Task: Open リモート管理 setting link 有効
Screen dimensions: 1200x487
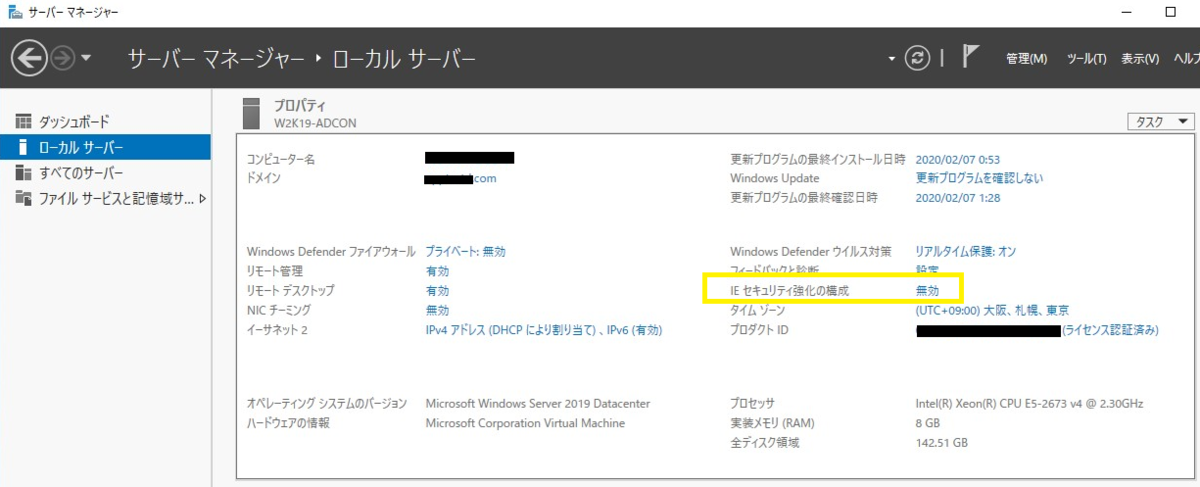Action: [x=437, y=271]
